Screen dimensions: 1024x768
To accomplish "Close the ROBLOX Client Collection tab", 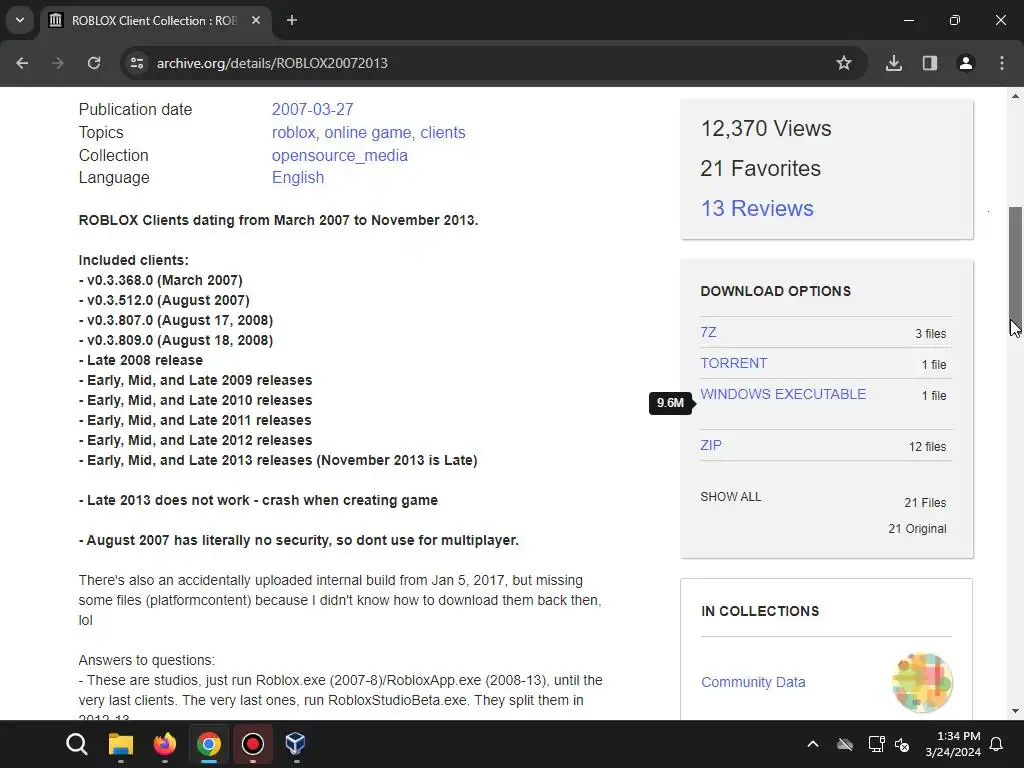I will click(256, 20).
